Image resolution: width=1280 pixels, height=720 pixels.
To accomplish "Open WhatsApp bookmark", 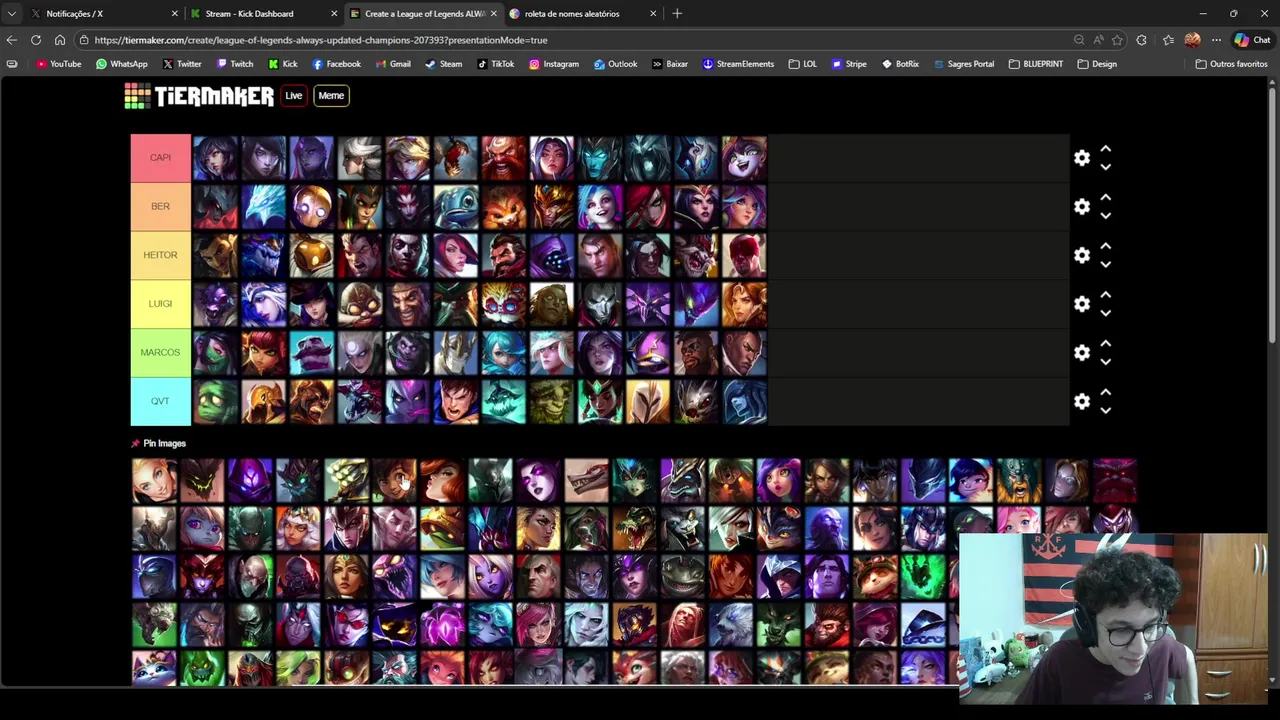I will click(122, 64).
